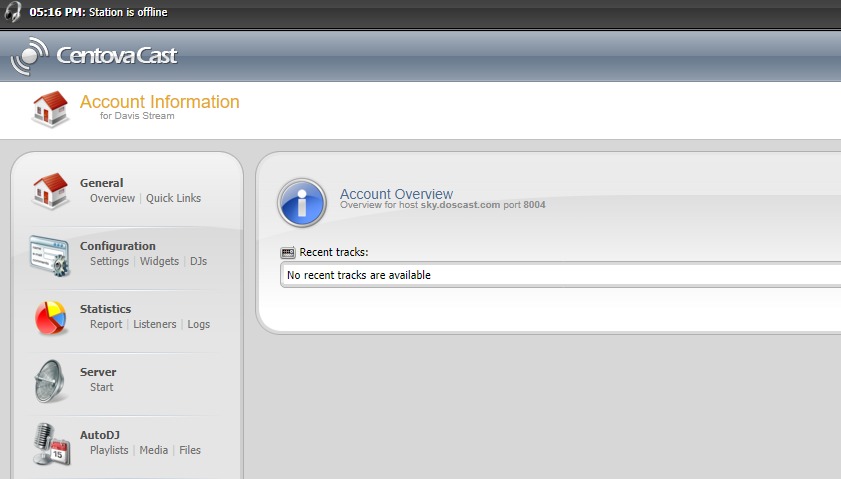The image size is (841, 479).
Task: Click the sky.doscast.com host text
Action: tap(460, 205)
